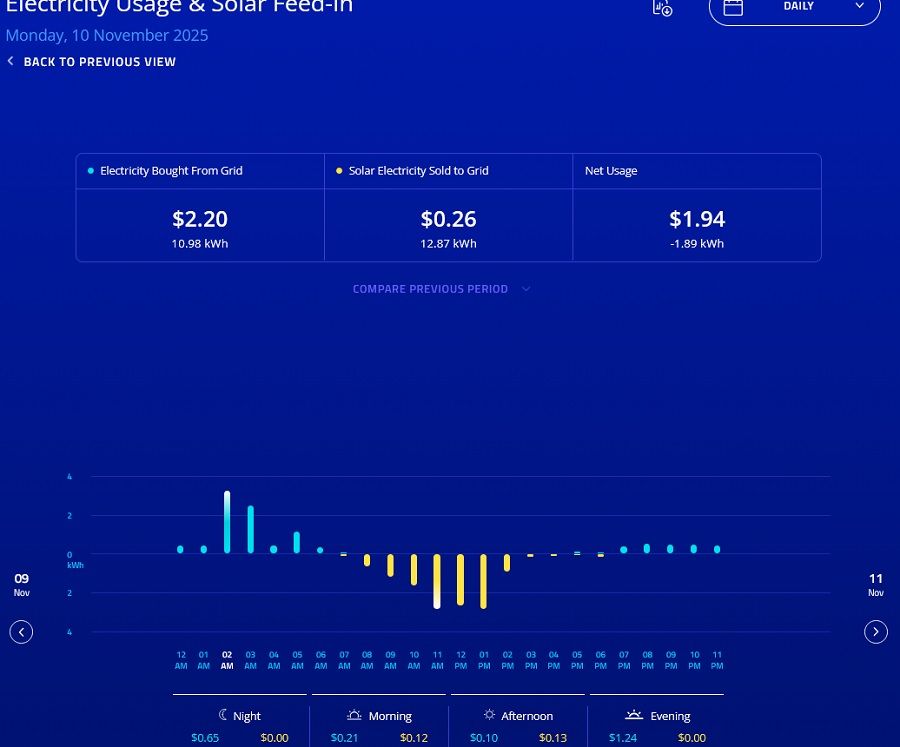Screen dimensions: 900x747
Task: Click the Evening sunset icon
Action: pyautogui.click(x=633, y=716)
